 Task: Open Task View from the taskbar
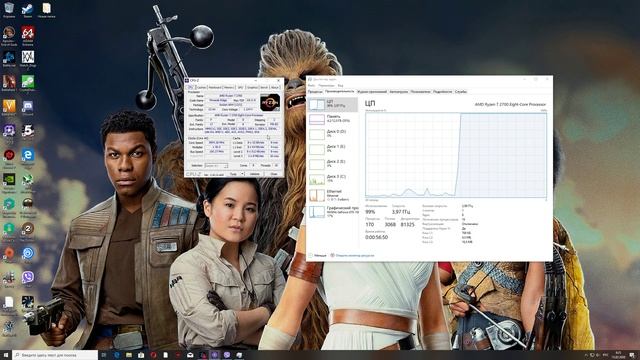[x=104, y=355]
